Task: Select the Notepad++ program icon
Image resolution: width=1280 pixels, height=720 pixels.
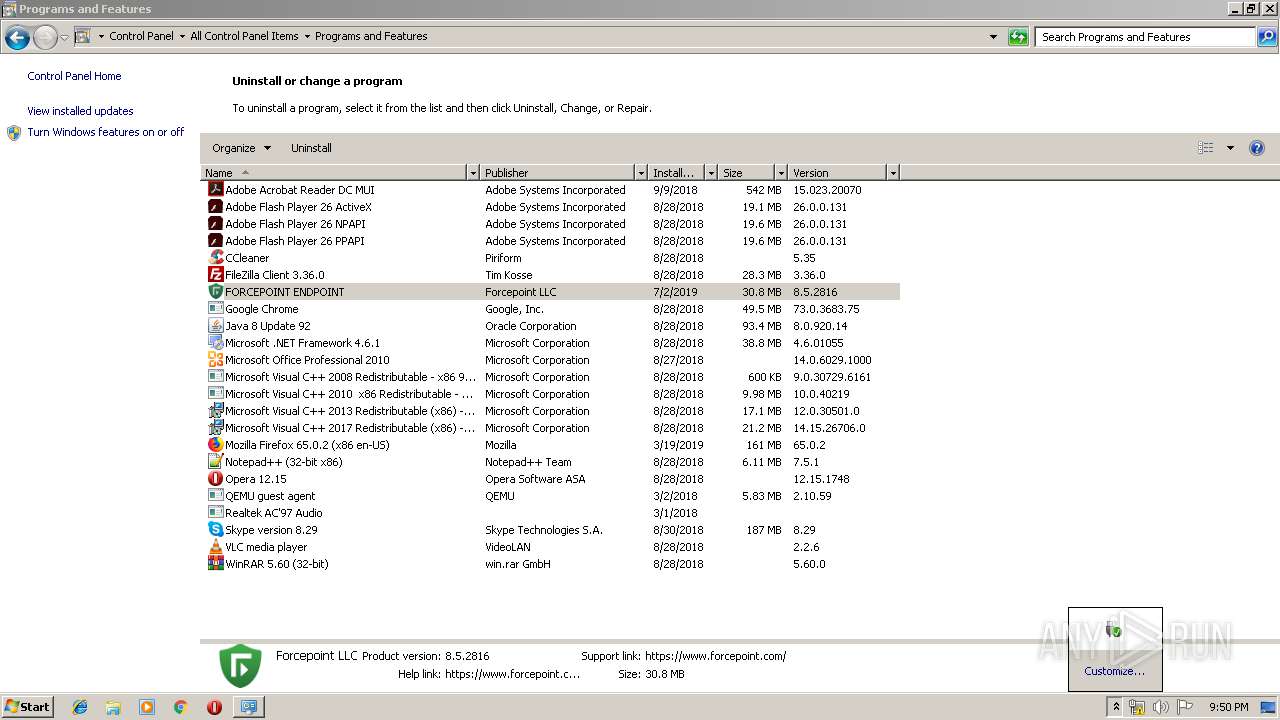Action: click(215, 461)
